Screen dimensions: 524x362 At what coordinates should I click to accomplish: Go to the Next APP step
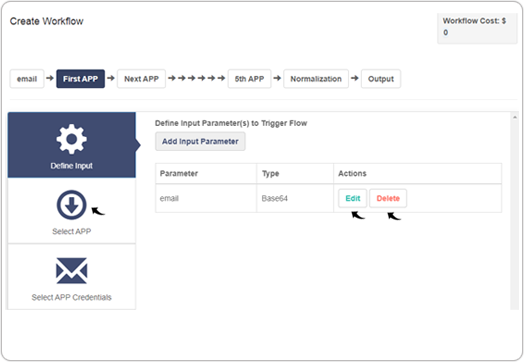click(141, 79)
